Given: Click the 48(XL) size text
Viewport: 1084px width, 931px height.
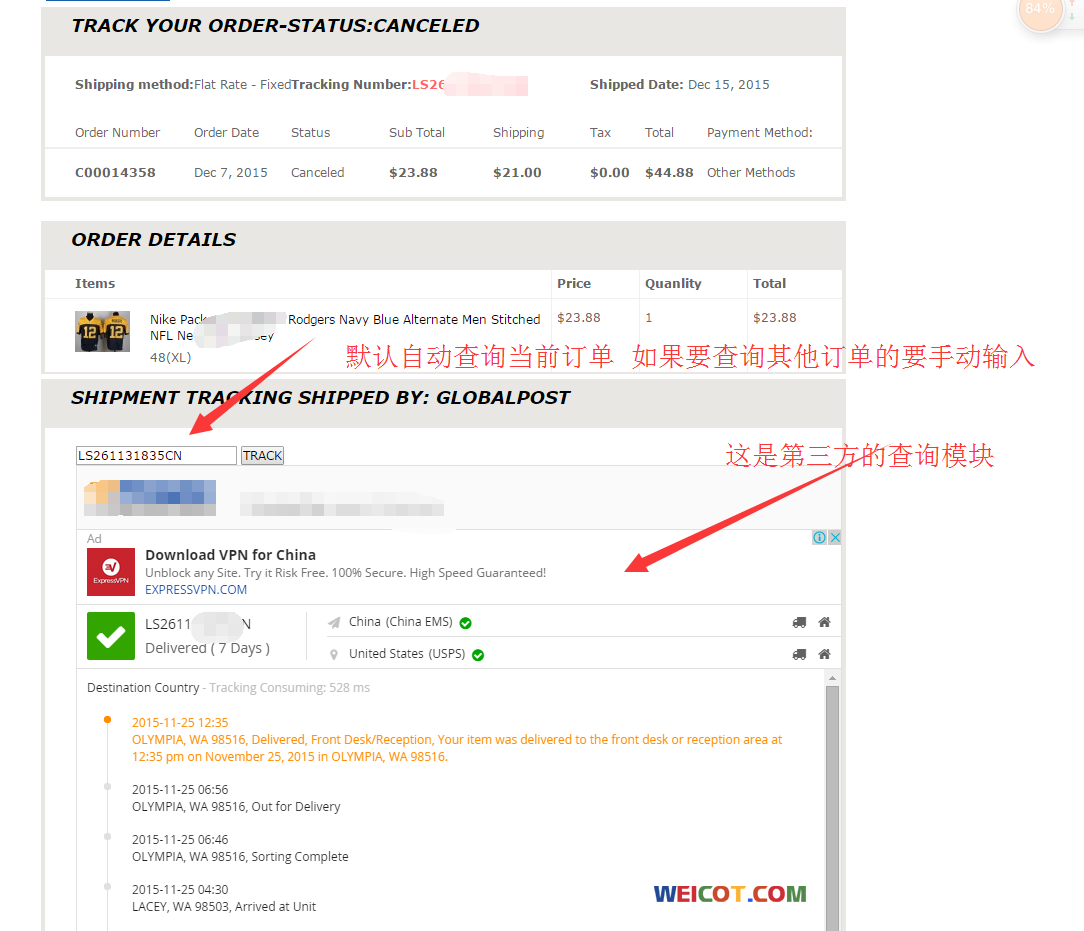Looking at the screenshot, I should point(170,357).
